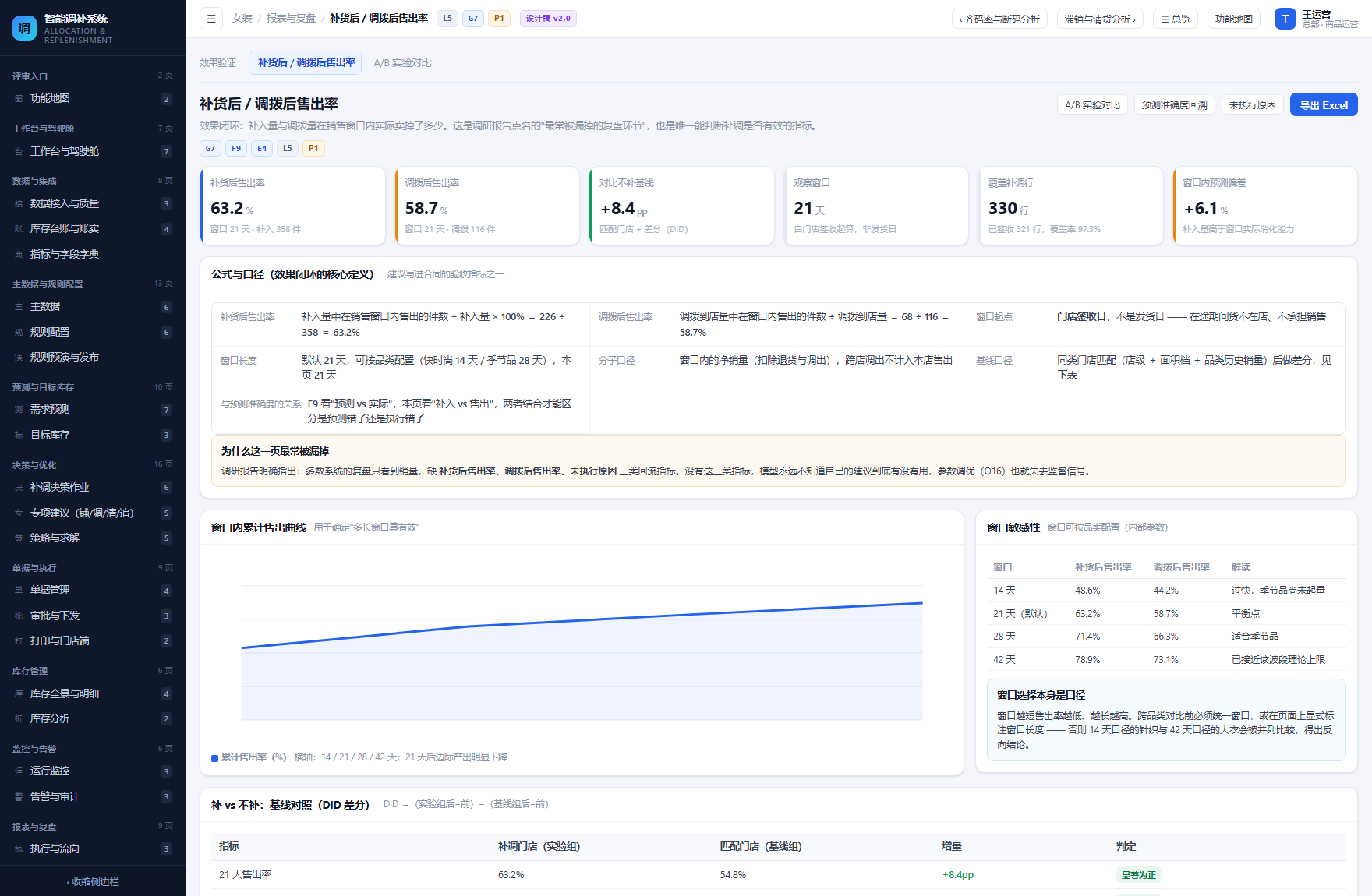The image size is (1372, 896).
Task: Click the hamburger menu toggle icon
Action: (x=211, y=19)
